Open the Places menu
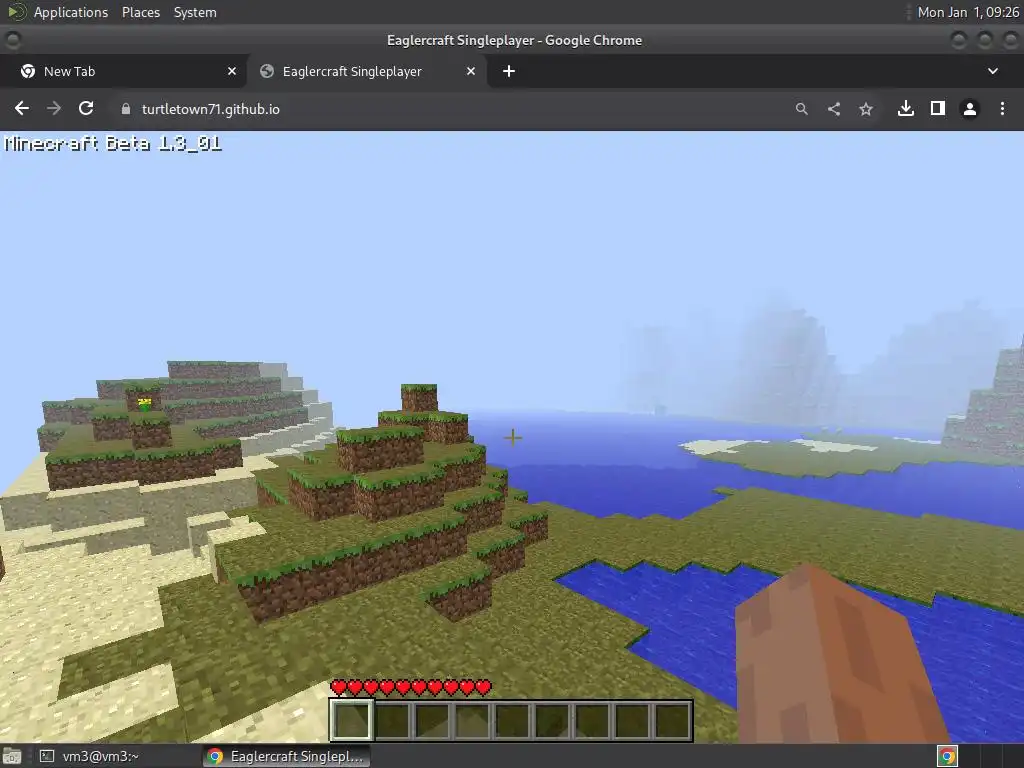 (x=140, y=12)
